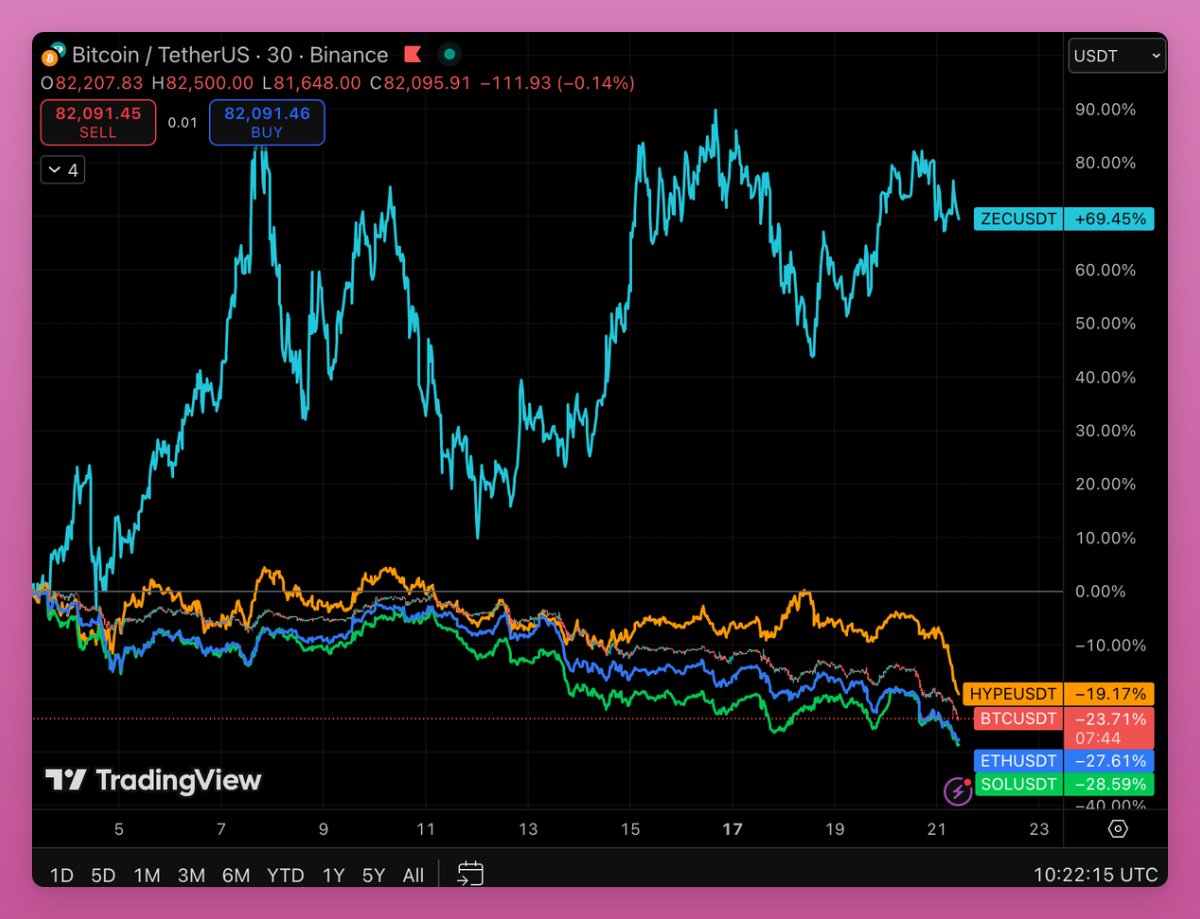The image size is (1200, 919).
Task: Click the TradingView logo watermark
Action: 152,779
